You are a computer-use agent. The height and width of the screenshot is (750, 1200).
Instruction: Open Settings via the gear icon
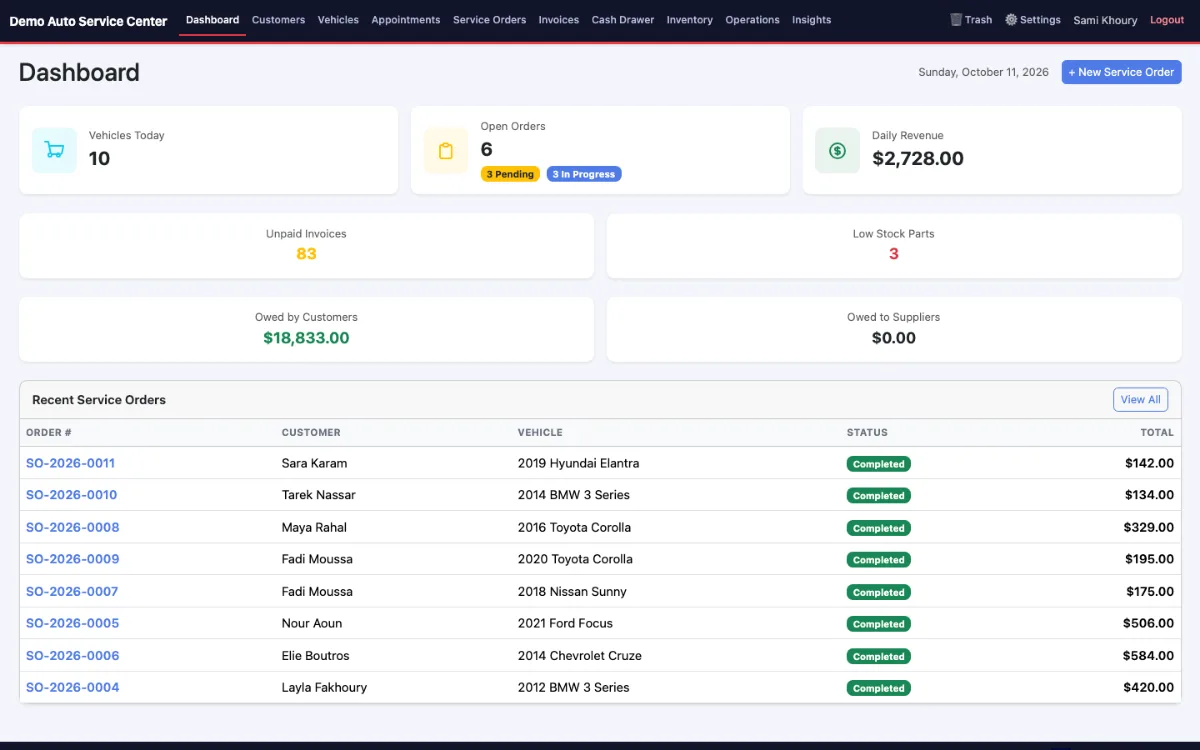click(1011, 20)
